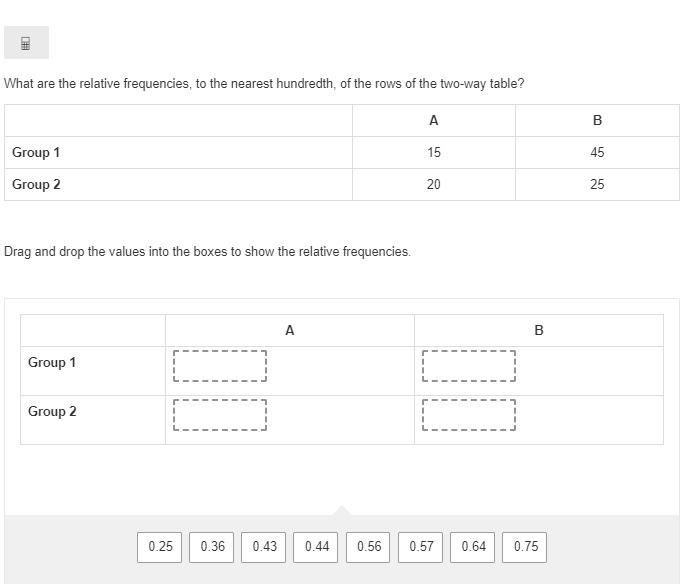Screen dimensions: 690x584
Task: Pick the 0.44 answer tile
Action: pos(317,546)
